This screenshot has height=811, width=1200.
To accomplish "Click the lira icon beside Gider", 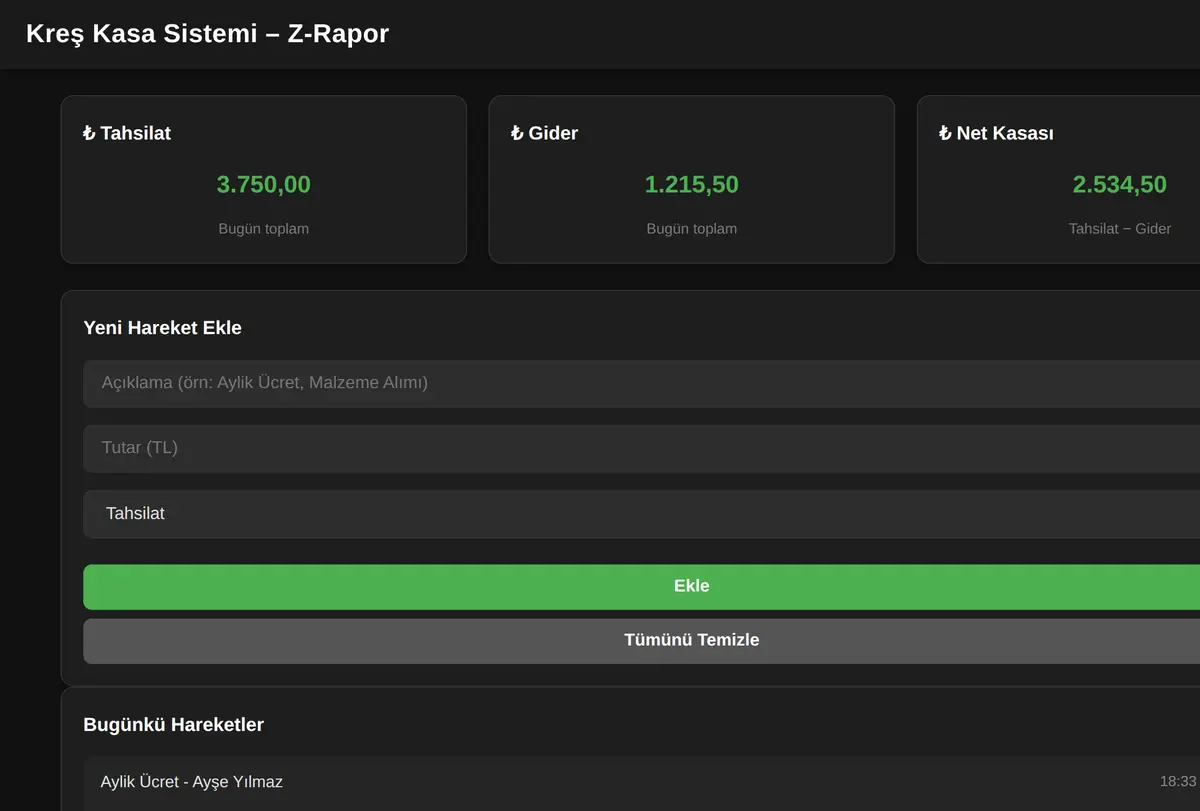I will [517, 133].
